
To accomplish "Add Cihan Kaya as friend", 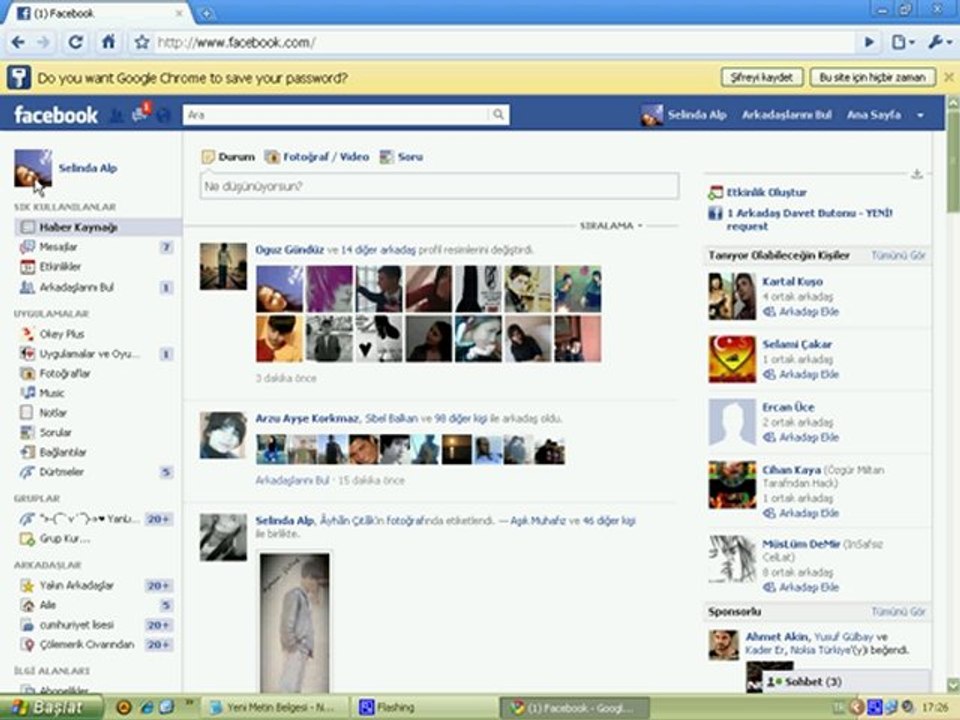I will (x=808, y=513).
